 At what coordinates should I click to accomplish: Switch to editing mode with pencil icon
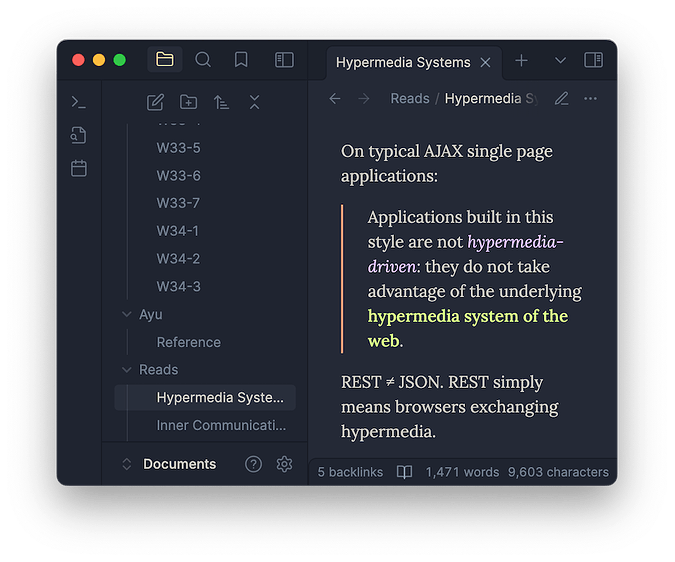click(561, 98)
